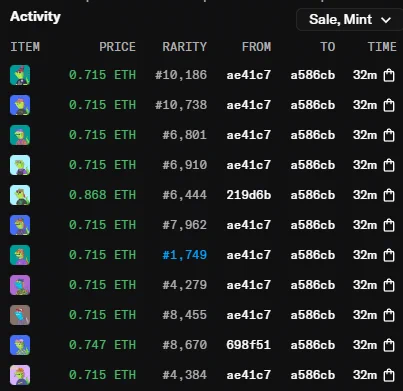This screenshot has height=391, width=403.
Task: Click the FROM column header
Action: coord(257,47)
